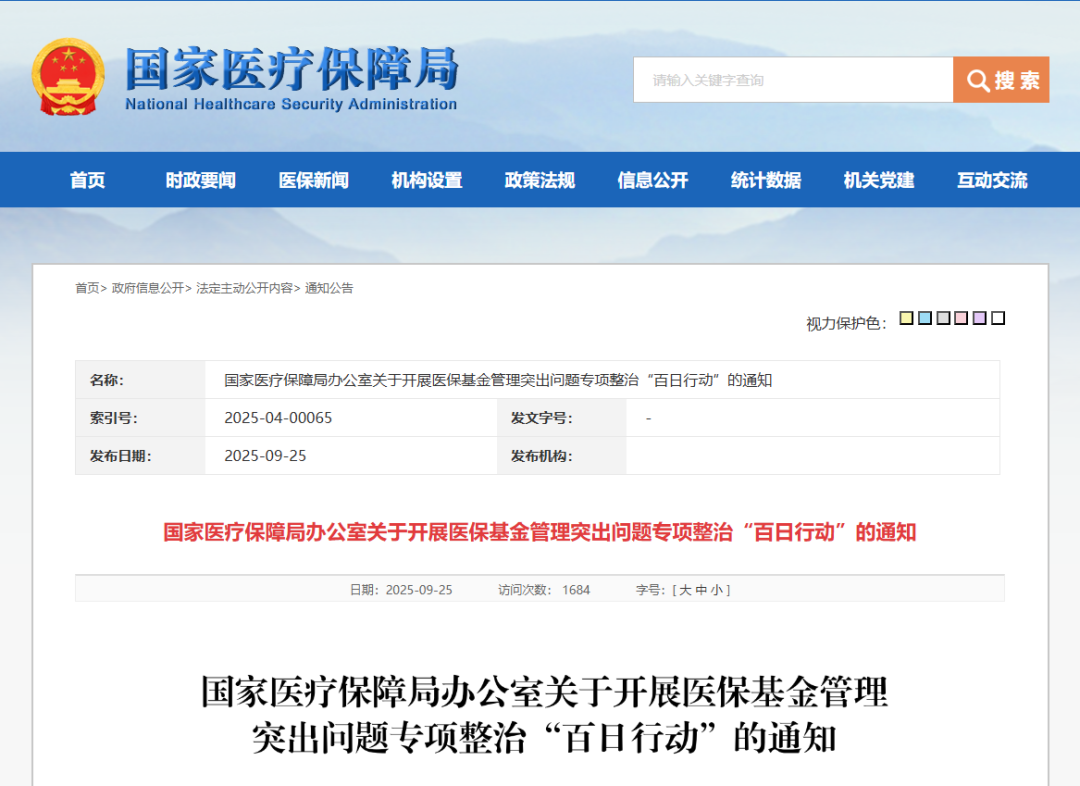Screen dimensions: 1080x786
Task: Open the 互动交流 navigation item
Action: coord(992,180)
